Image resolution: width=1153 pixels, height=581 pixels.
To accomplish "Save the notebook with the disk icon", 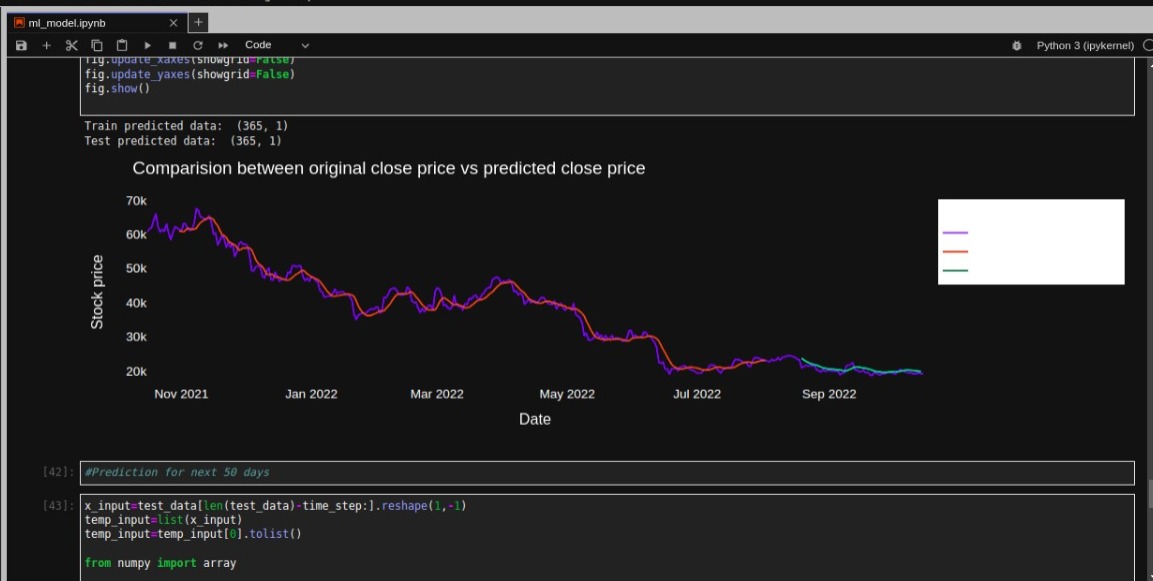I will (x=21, y=46).
